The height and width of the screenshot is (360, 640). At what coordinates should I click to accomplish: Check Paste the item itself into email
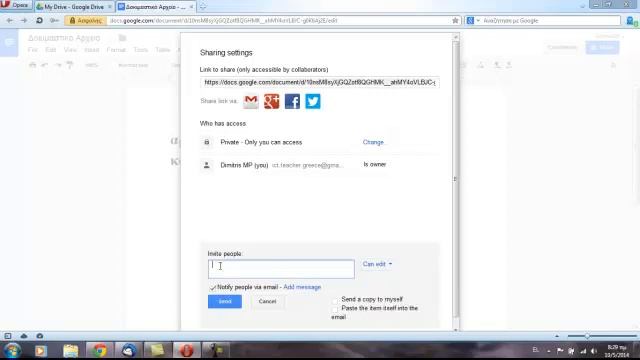335,309
